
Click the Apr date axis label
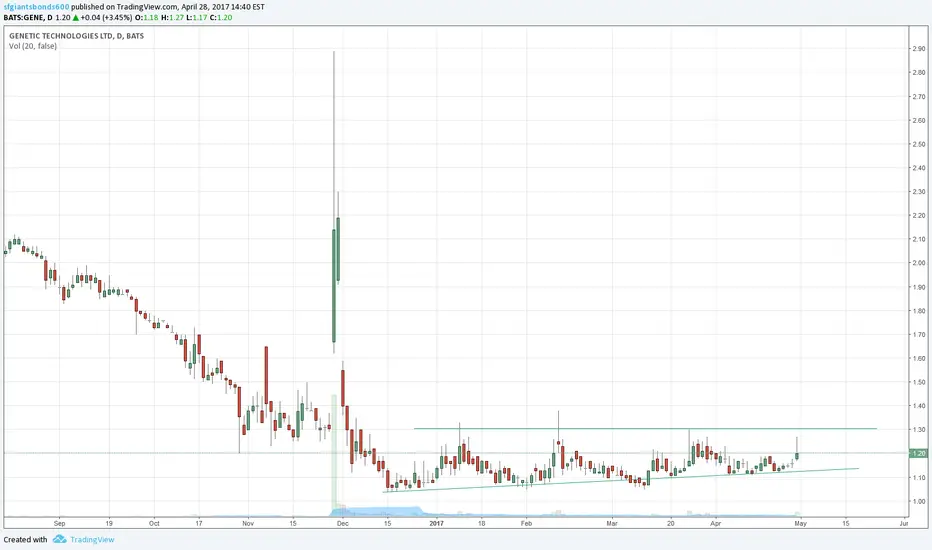pyautogui.click(x=716, y=524)
